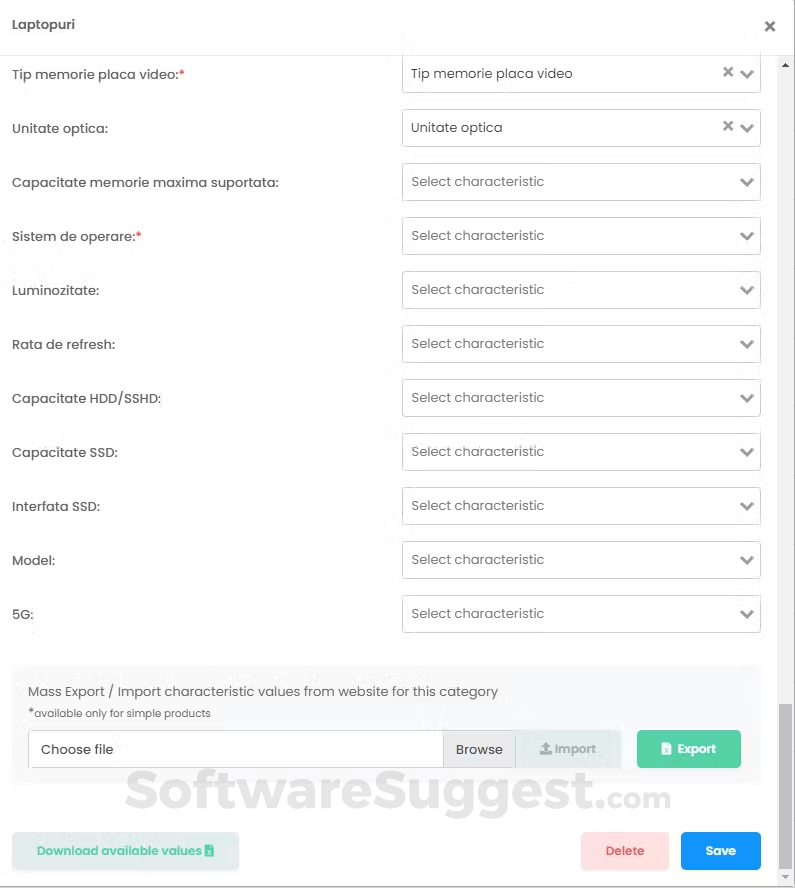Clear the Tip memorie placa video selection
795x888 pixels.
click(x=728, y=72)
